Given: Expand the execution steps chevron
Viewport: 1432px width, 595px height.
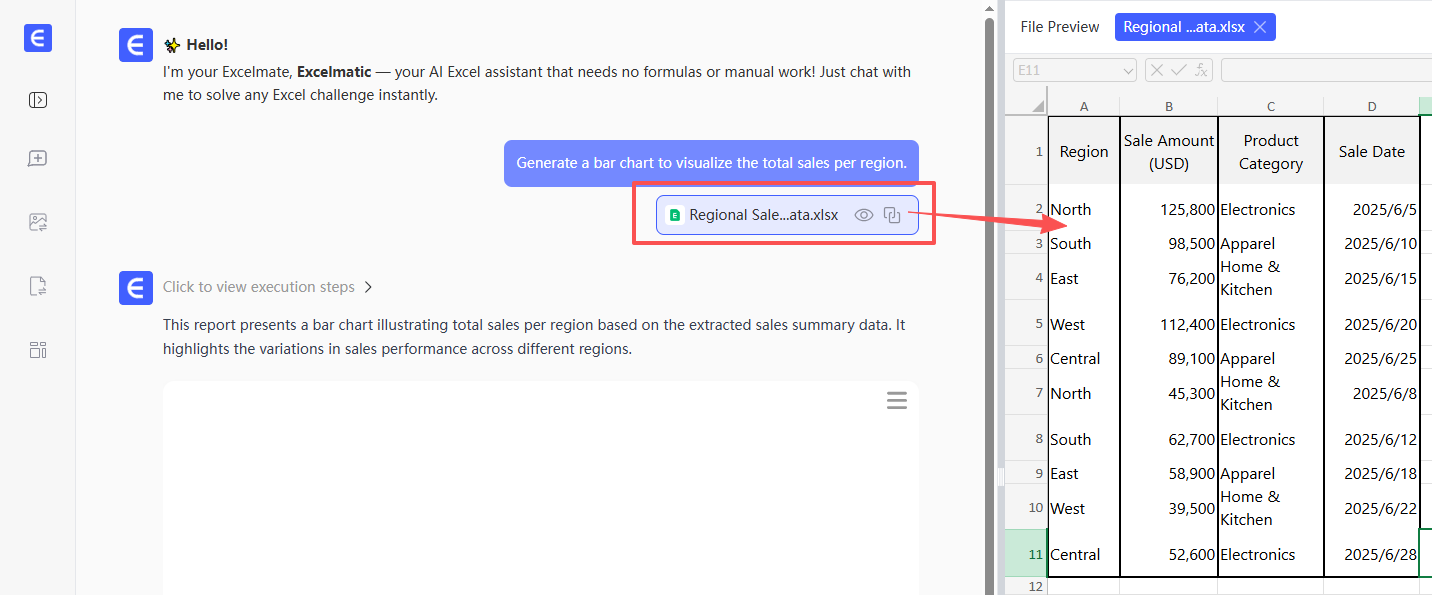Looking at the screenshot, I should [368, 287].
